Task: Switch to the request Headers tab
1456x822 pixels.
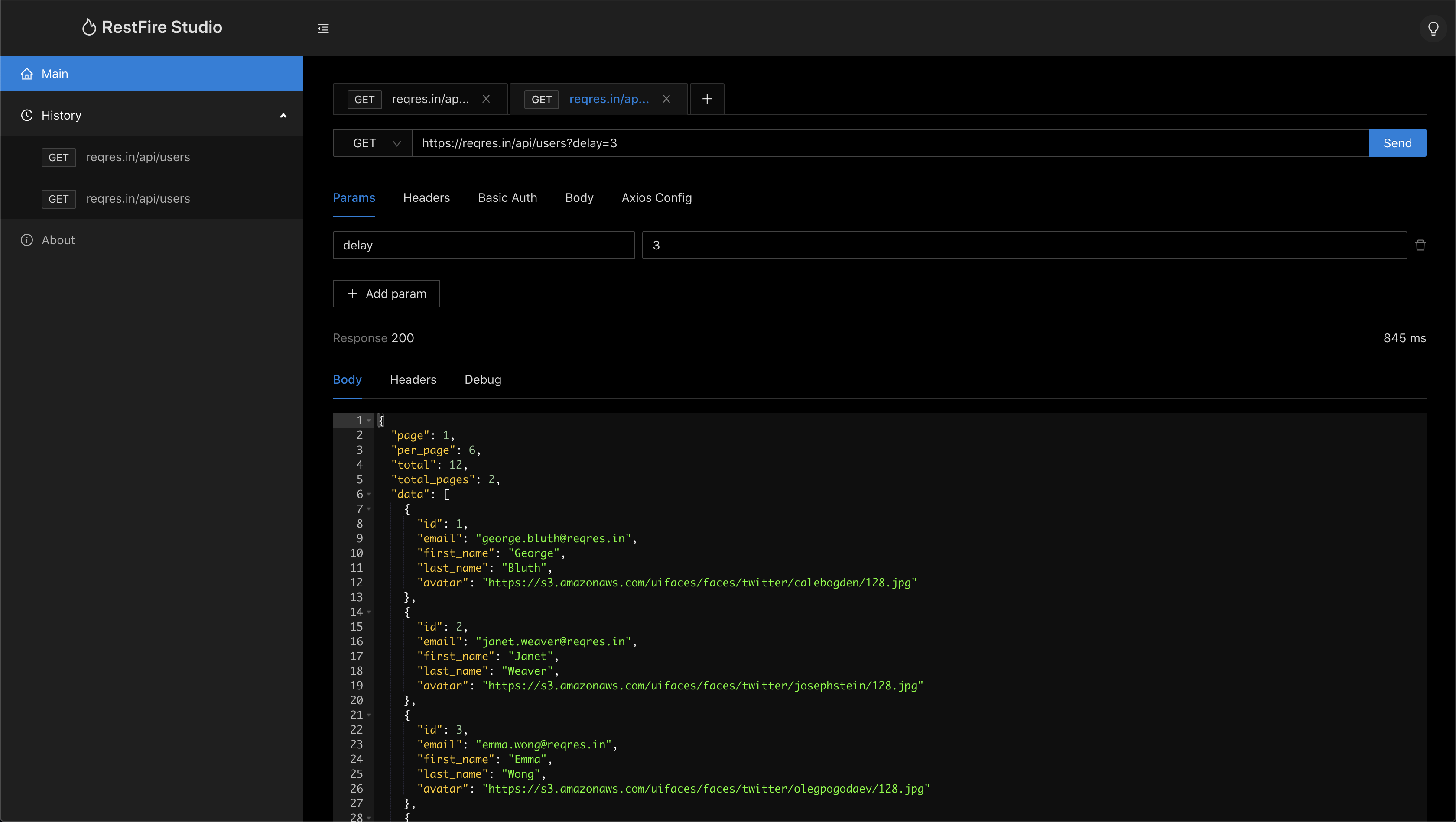Action: click(x=426, y=198)
